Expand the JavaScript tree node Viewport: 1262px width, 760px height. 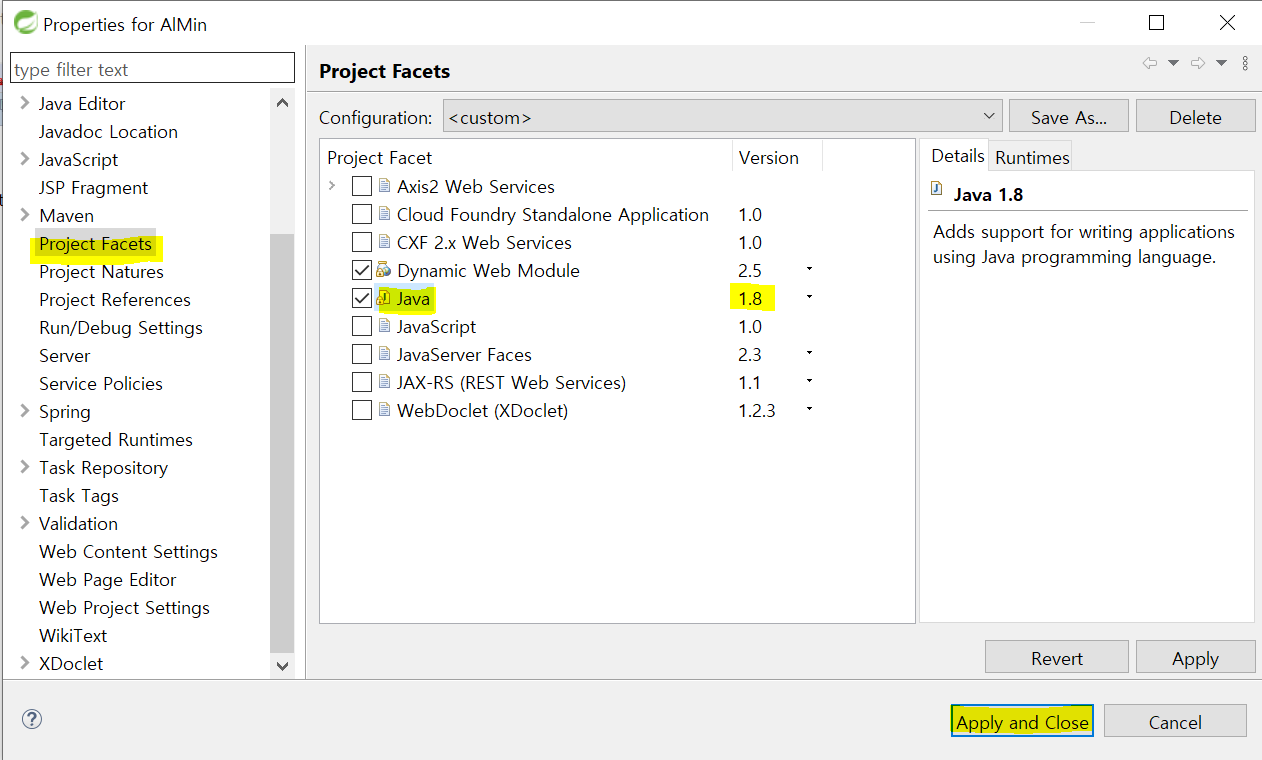point(25,159)
